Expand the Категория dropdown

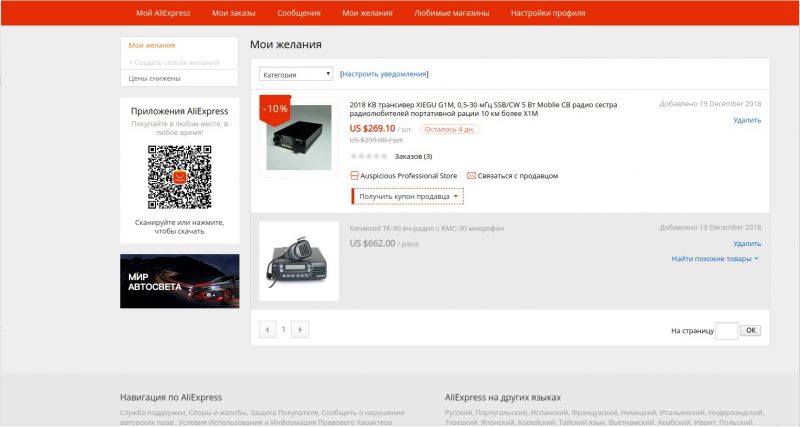pos(296,74)
